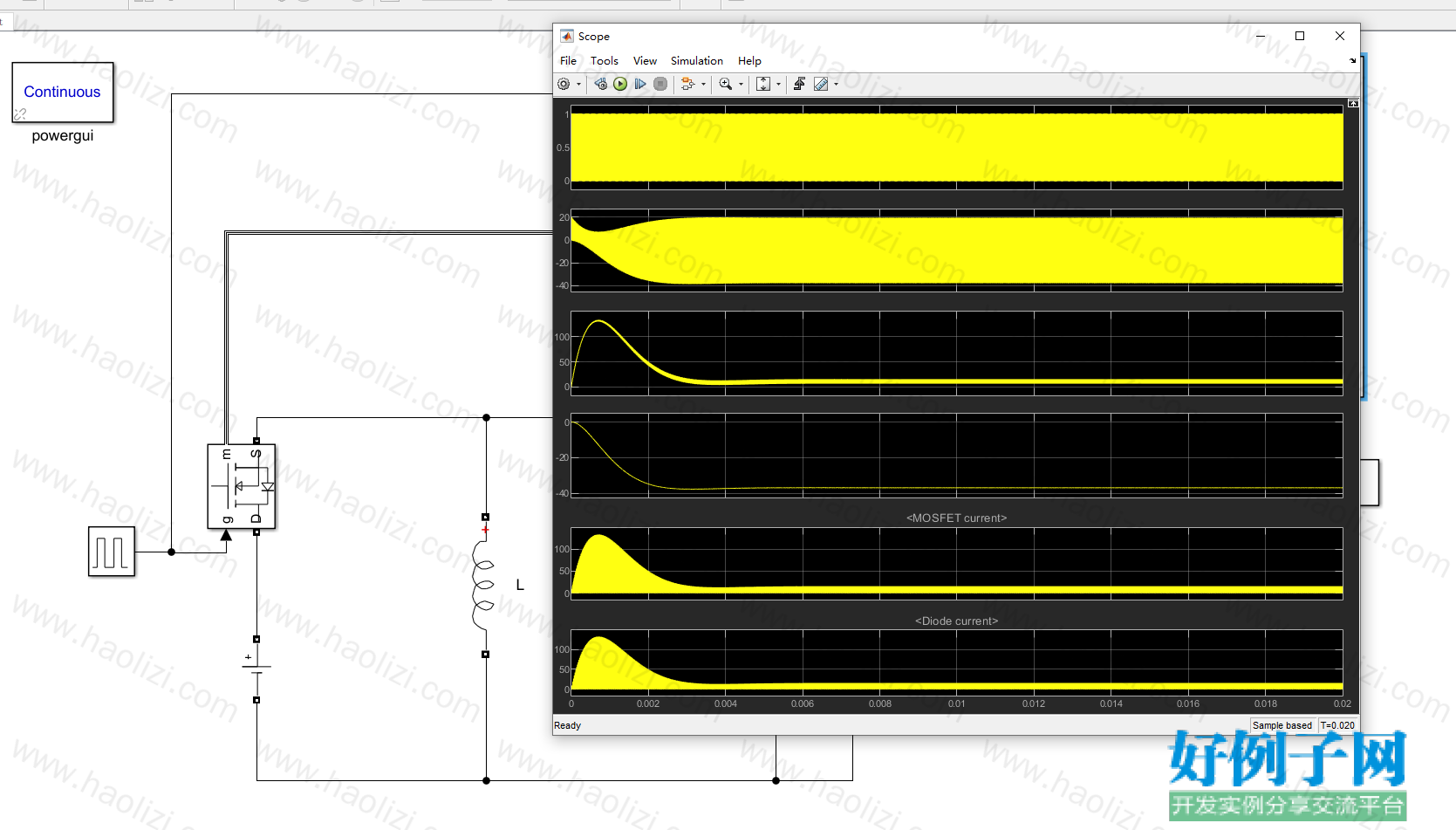
Task: Open the View menu in Scope
Action: 645,60
